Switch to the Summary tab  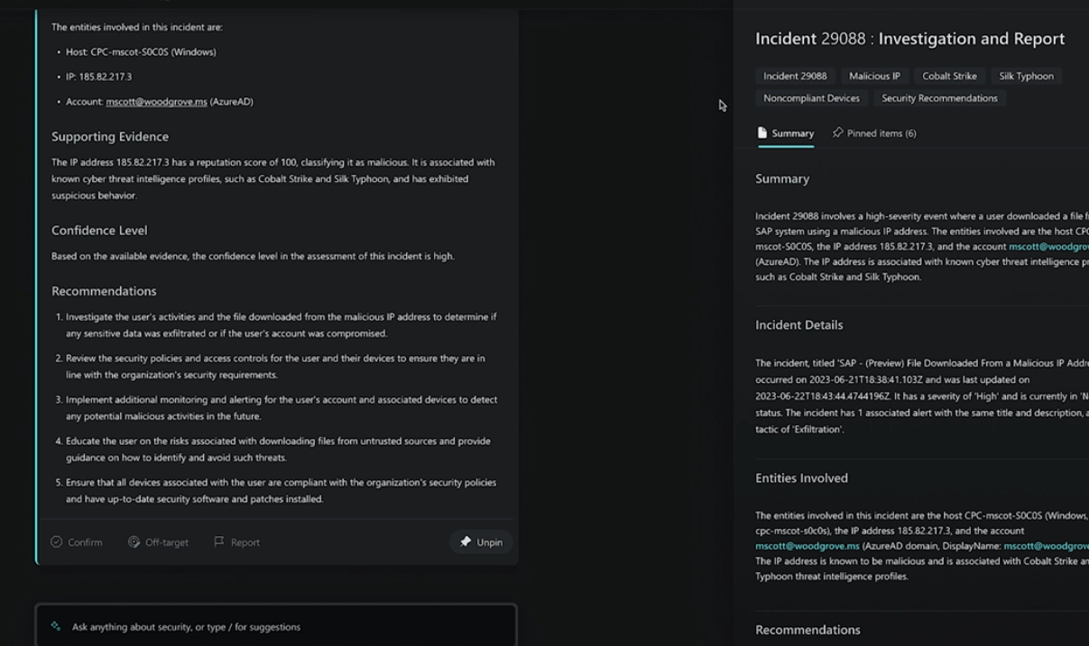click(785, 133)
